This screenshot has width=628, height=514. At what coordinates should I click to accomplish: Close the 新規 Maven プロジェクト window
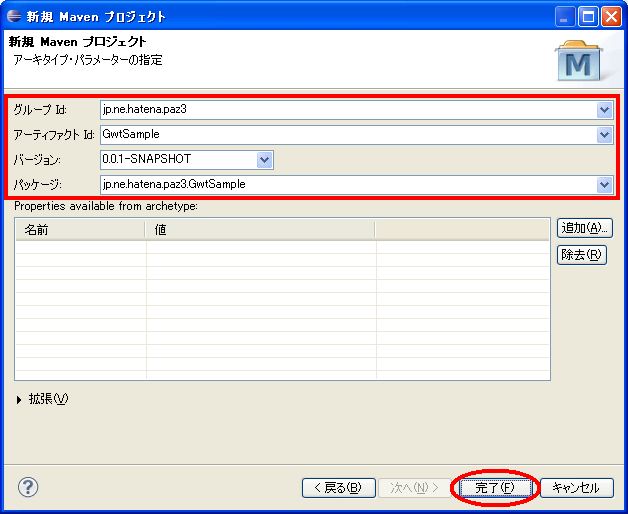click(611, 17)
